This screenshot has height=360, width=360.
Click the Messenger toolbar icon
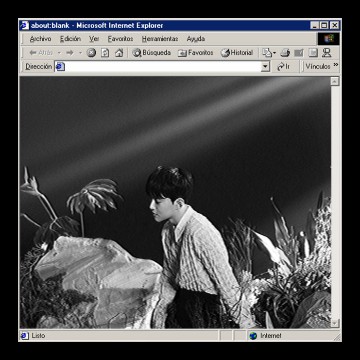326,53
